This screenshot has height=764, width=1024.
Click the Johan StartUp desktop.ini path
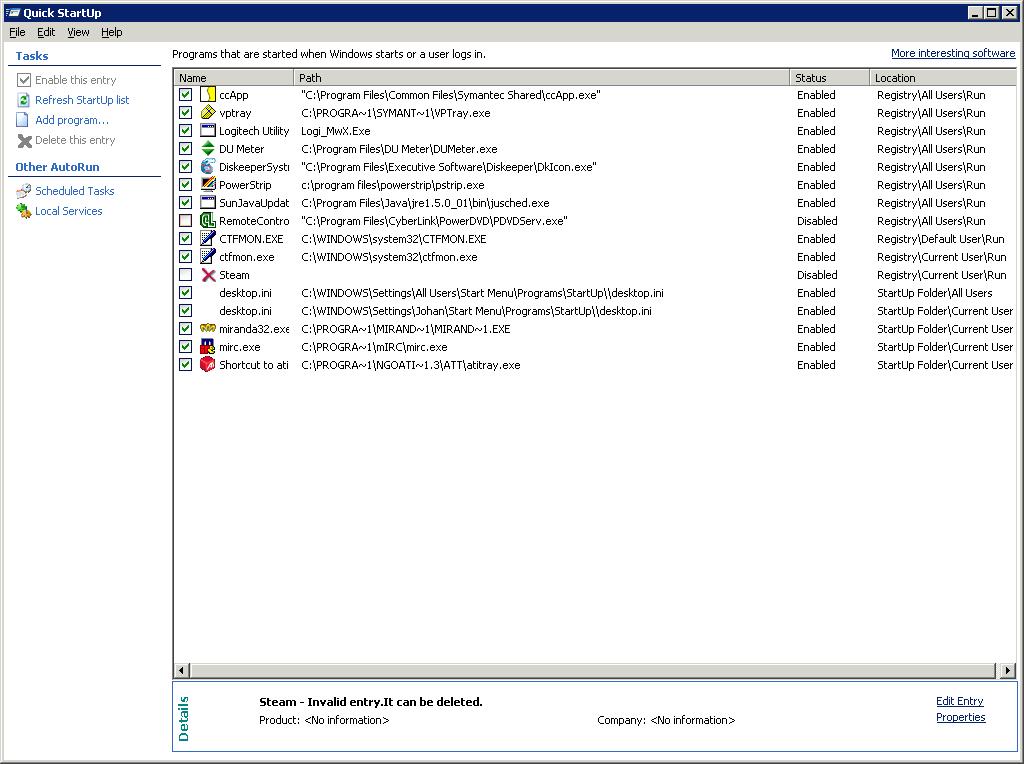click(x=476, y=311)
